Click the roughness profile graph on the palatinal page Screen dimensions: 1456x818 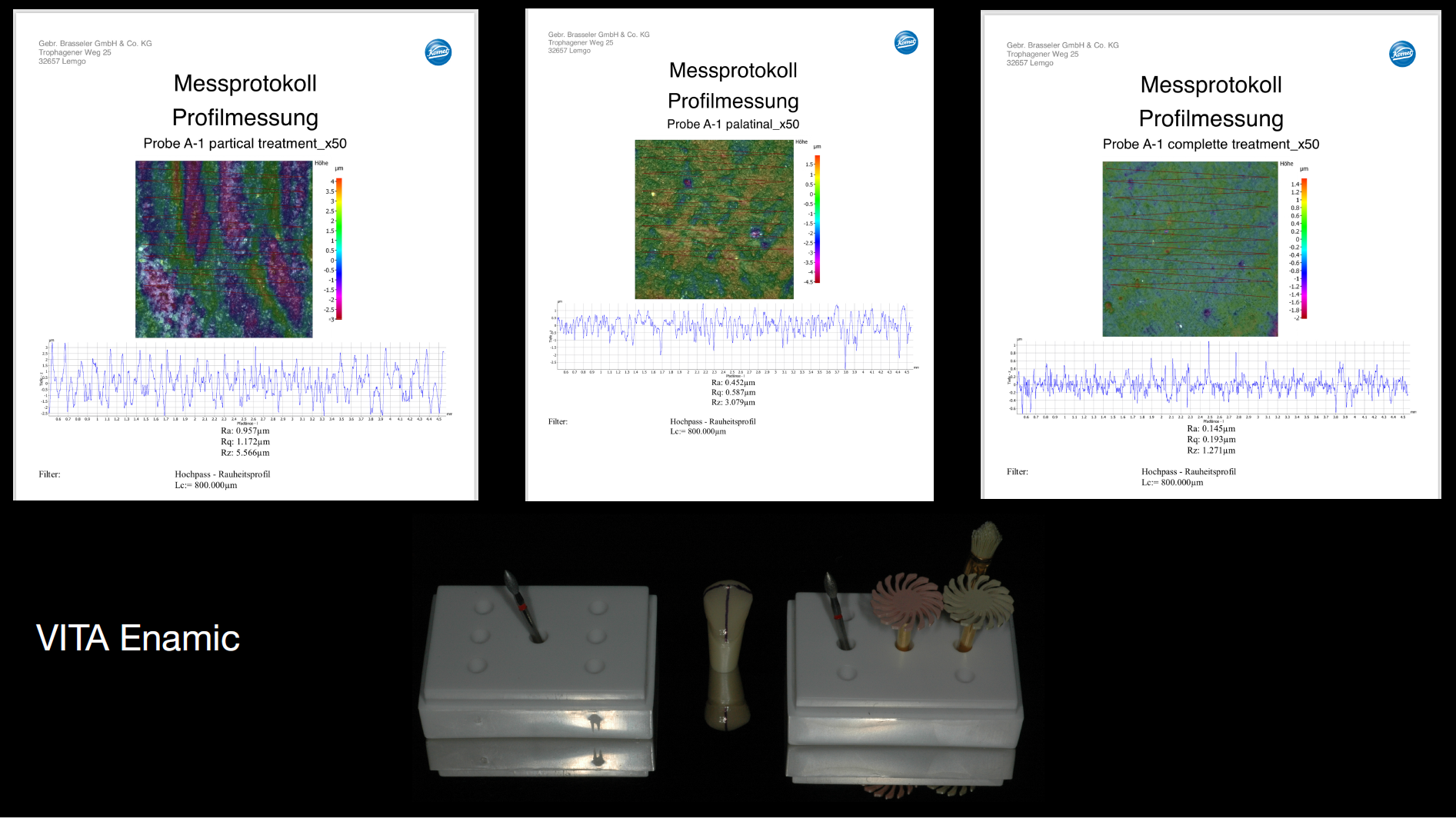pyautogui.click(x=733, y=338)
